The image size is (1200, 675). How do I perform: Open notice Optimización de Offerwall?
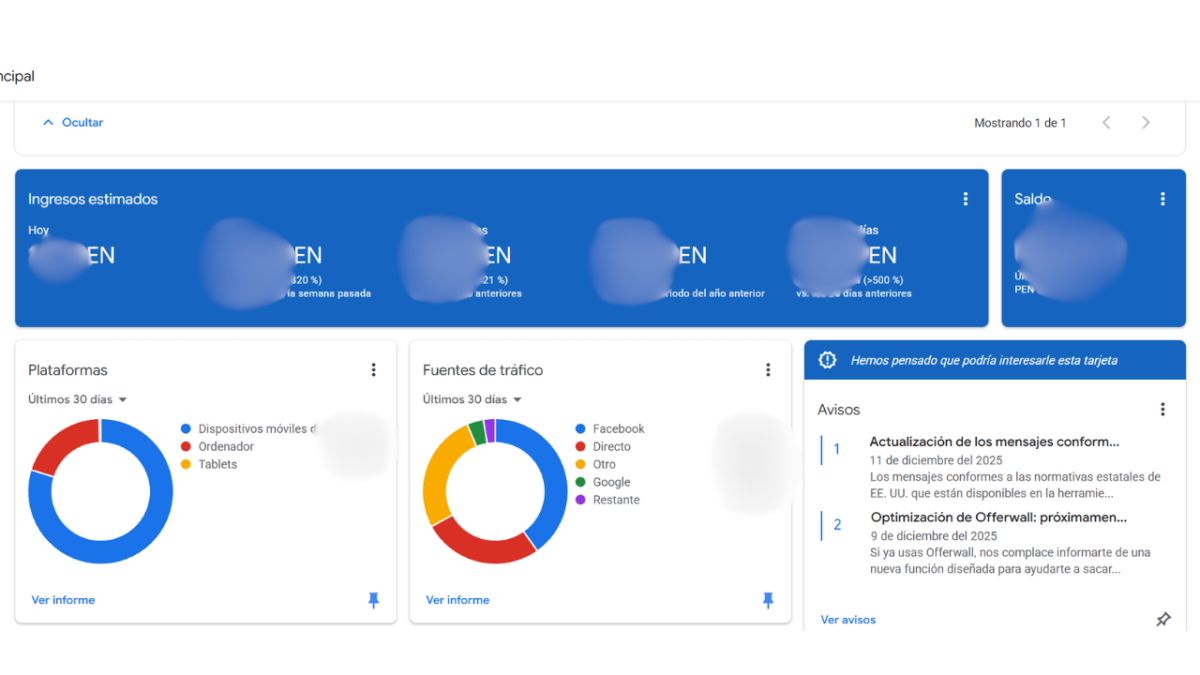(x=998, y=518)
